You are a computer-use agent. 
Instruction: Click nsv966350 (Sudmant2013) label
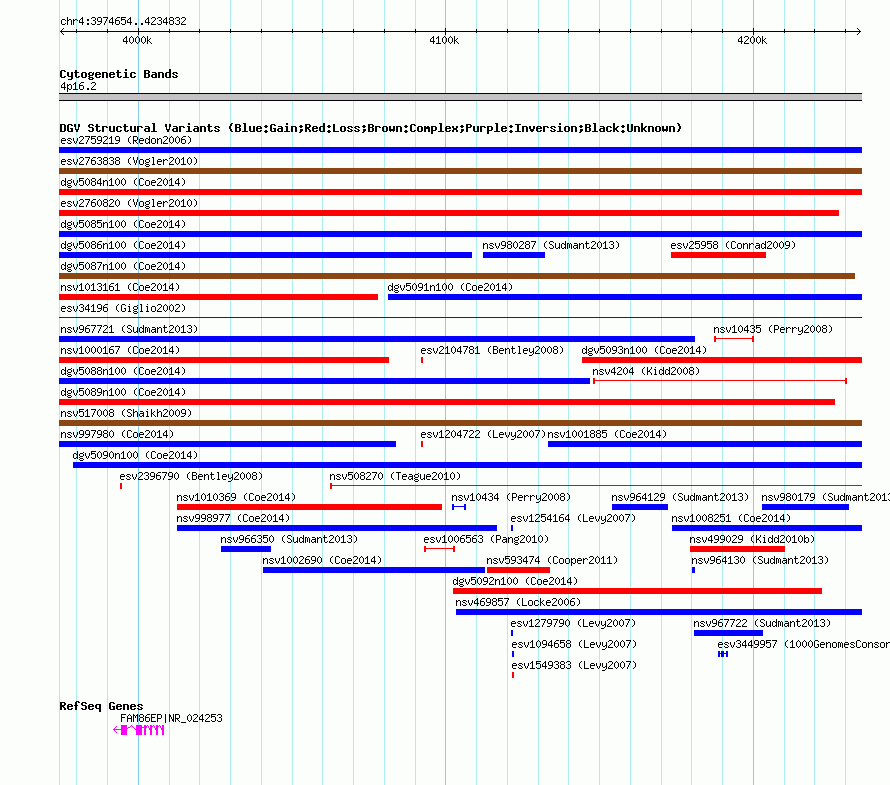(x=289, y=539)
